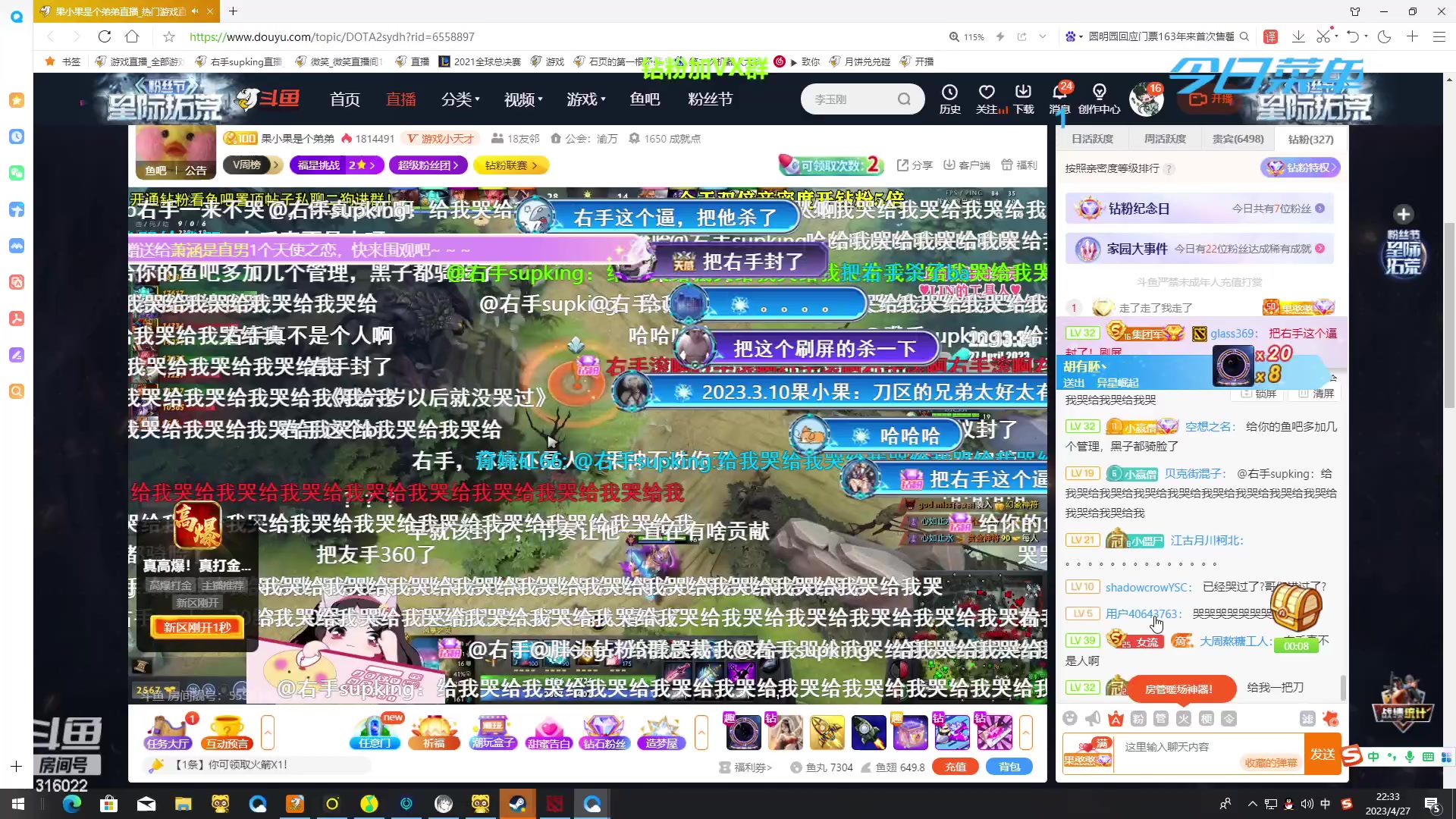The height and width of the screenshot is (819, 1456).
Task: Expand the V周榜 weekly ranking chevron
Action: tap(275, 165)
